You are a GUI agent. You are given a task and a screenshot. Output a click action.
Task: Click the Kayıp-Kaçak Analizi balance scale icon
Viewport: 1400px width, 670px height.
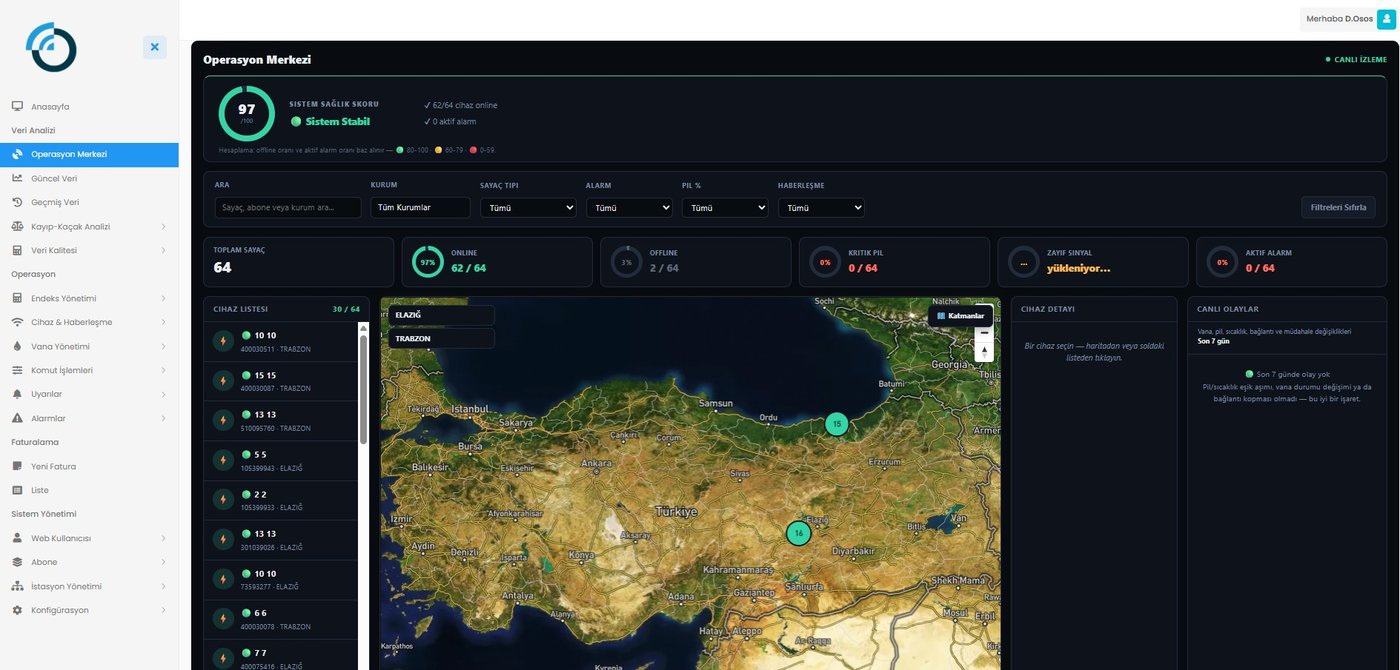coord(17,226)
